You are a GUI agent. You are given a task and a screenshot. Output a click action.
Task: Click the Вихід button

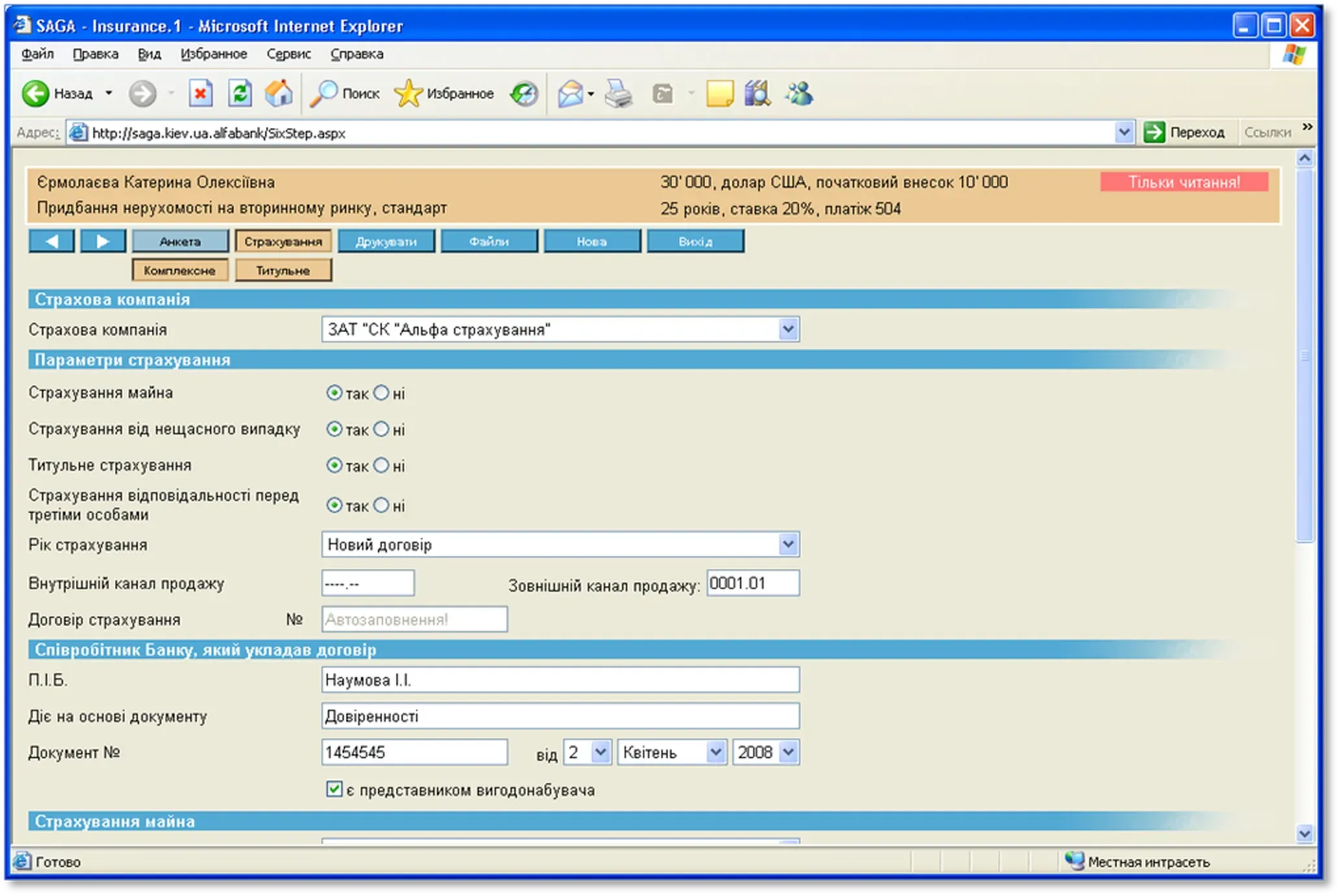point(695,241)
